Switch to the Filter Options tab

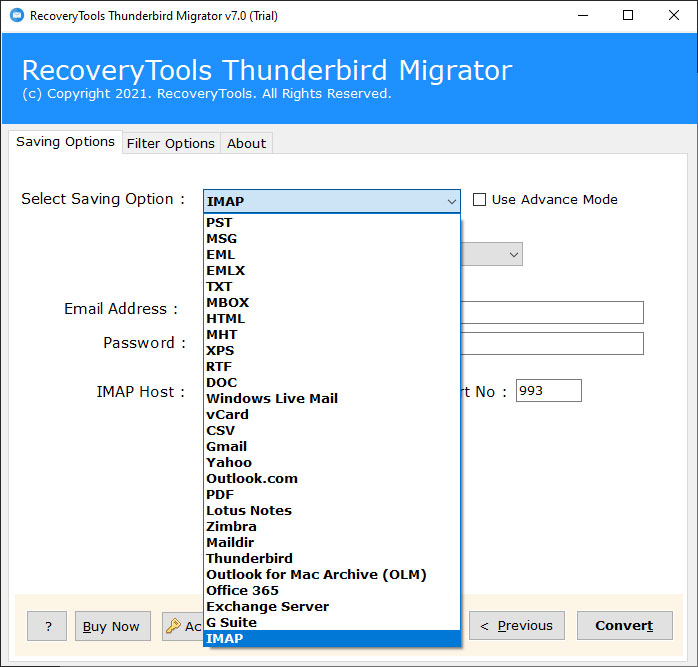(170, 143)
